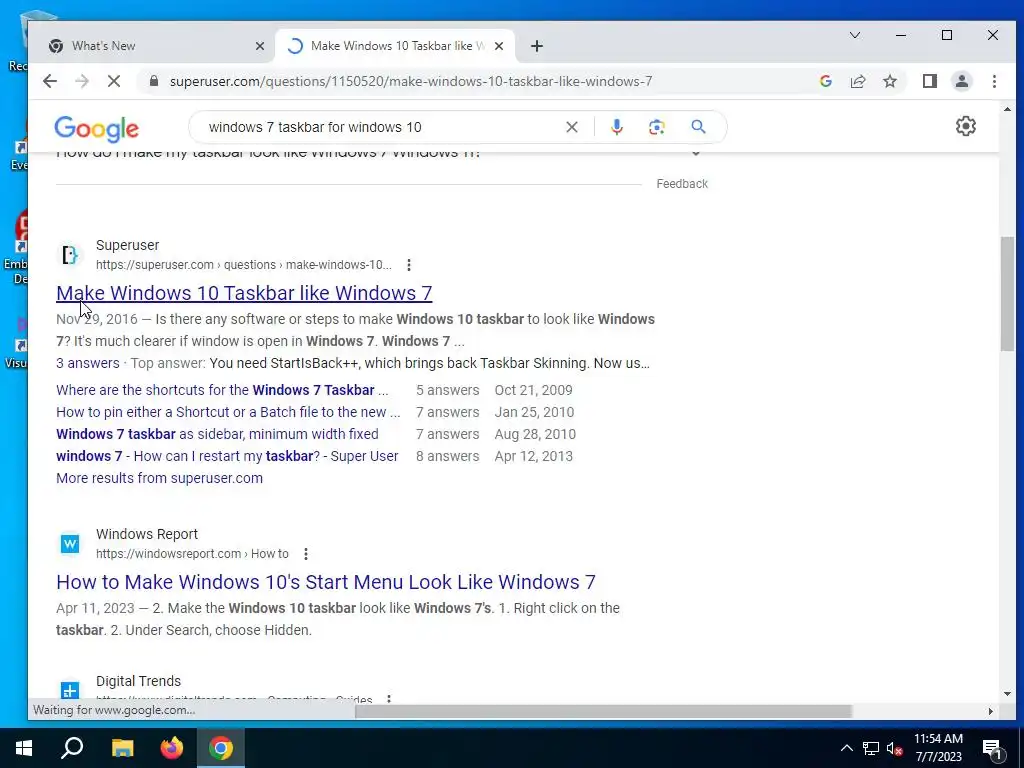Click the 'Apr 12, 2013' date

[534, 456]
